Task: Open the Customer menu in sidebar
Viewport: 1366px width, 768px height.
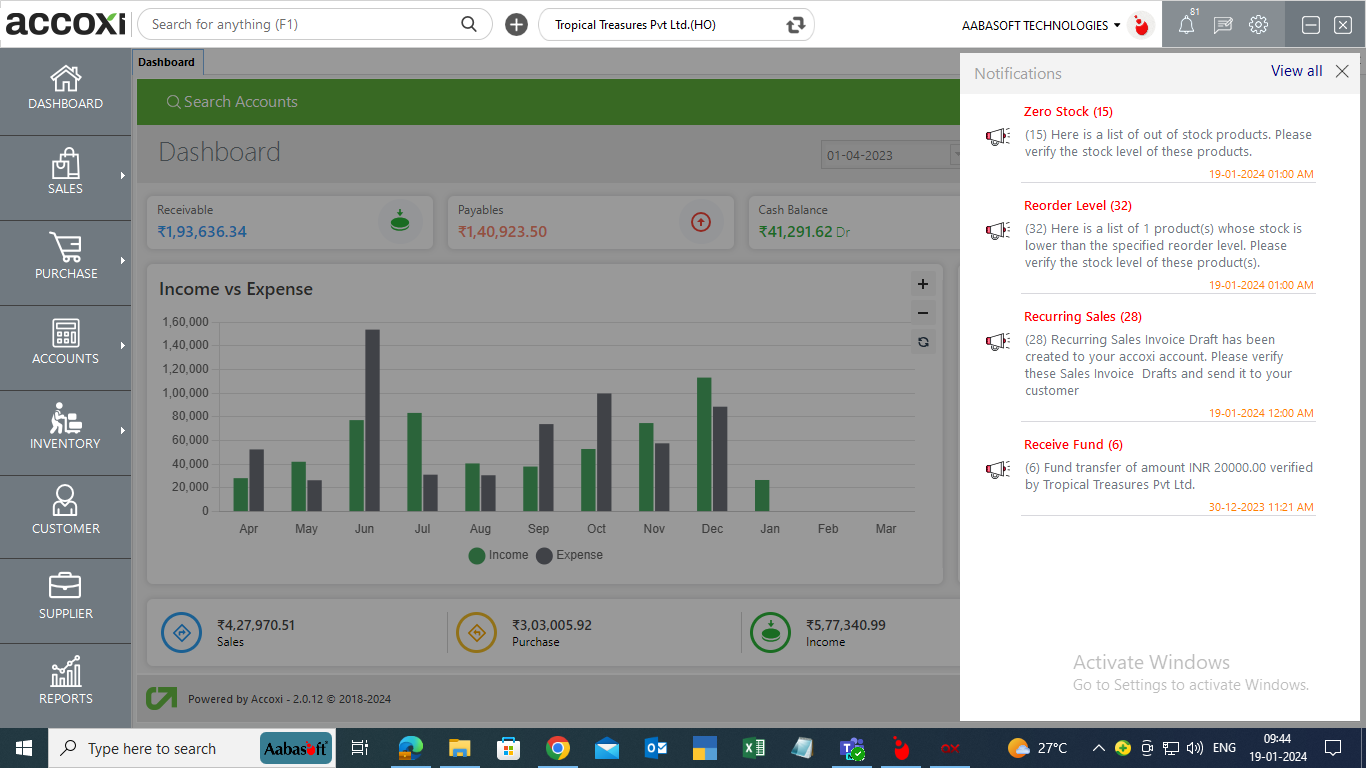Action: click(x=66, y=510)
